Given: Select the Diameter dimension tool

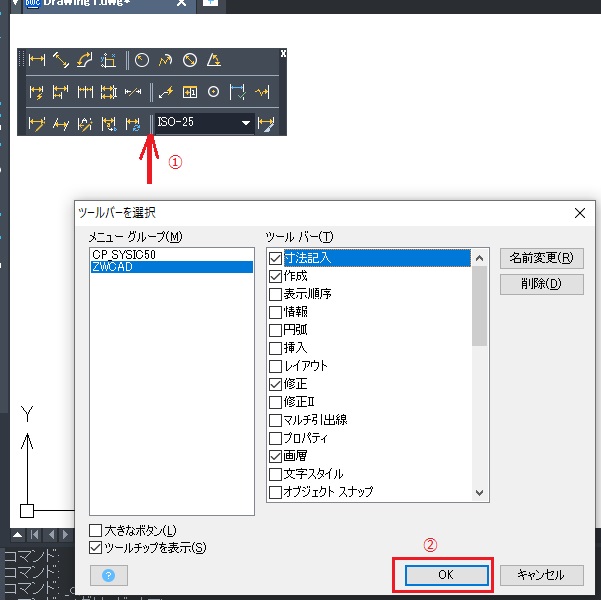Looking at the screenshot, I should pos(190,60).
